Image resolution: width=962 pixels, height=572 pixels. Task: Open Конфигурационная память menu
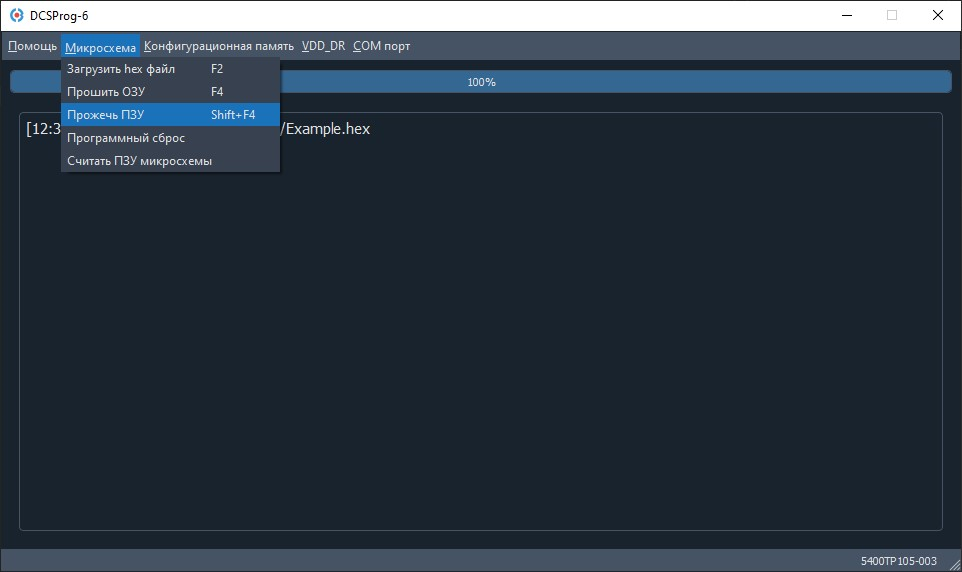[218, 46]
